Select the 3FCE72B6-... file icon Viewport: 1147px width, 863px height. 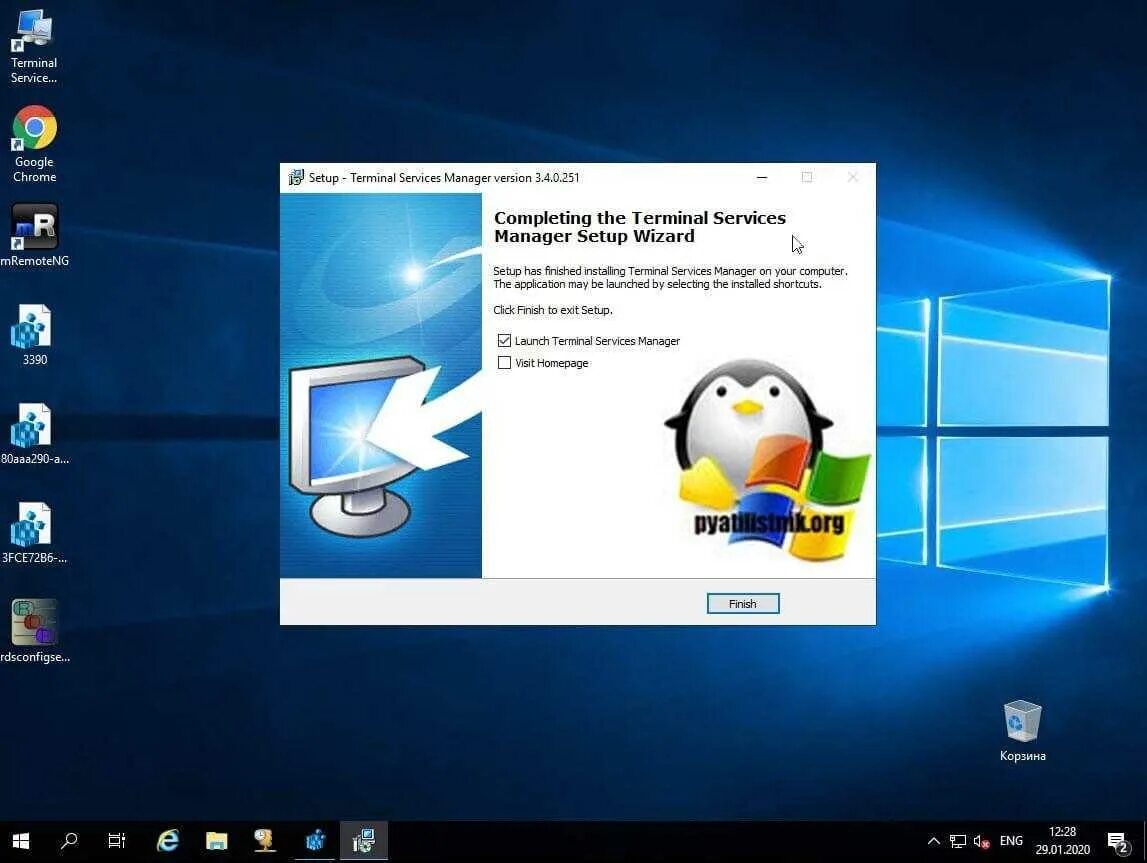34,532
